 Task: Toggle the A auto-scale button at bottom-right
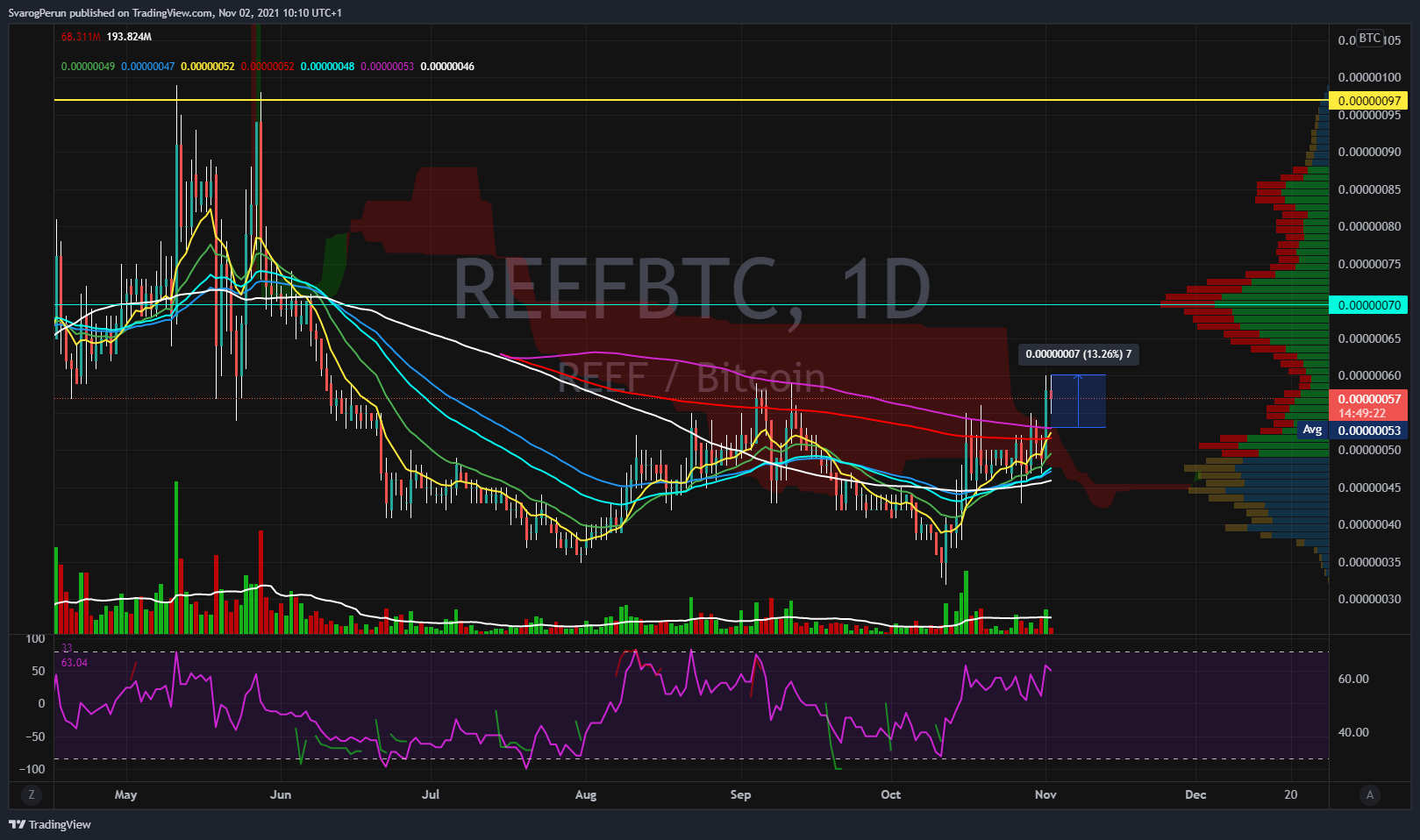coord(1369,794)
